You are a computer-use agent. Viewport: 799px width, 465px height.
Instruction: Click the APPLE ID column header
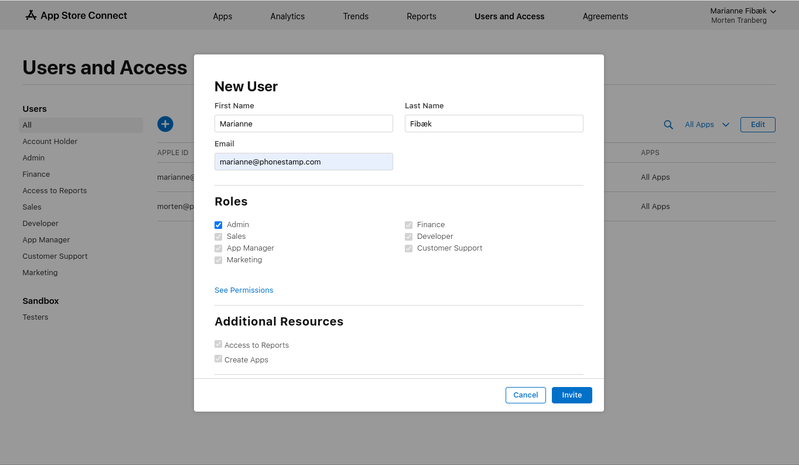(173, 153)
